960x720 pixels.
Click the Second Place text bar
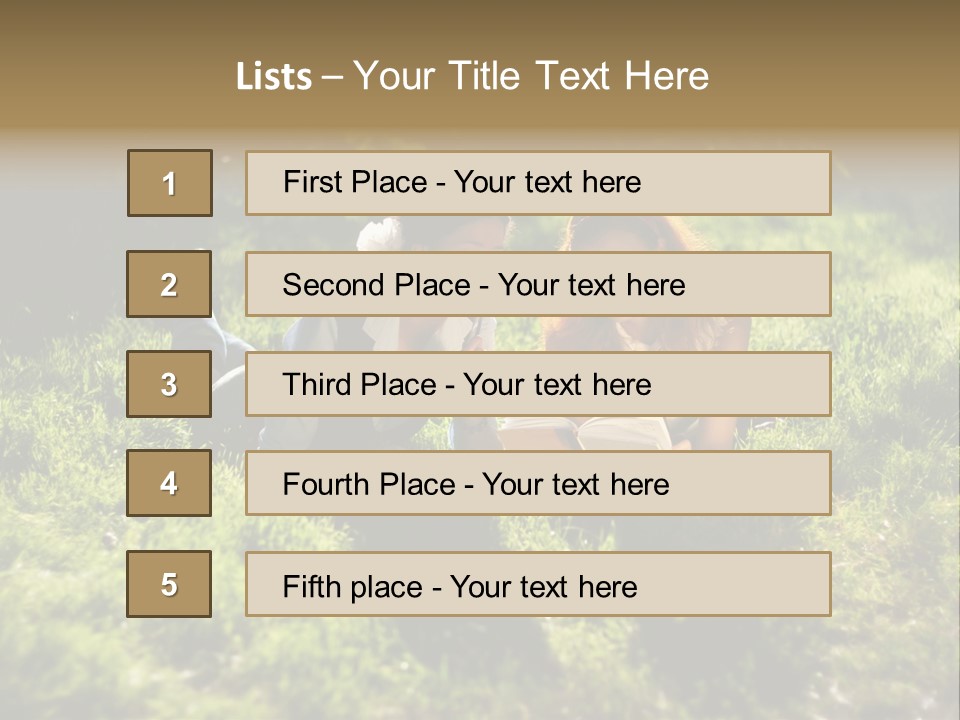(538, 284)
